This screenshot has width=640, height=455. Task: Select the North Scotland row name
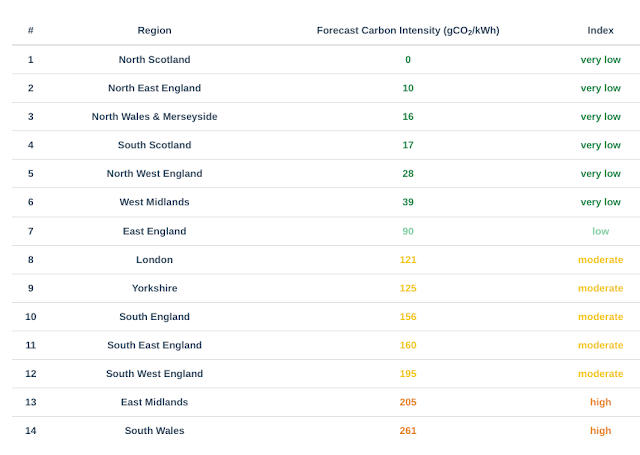154,60
